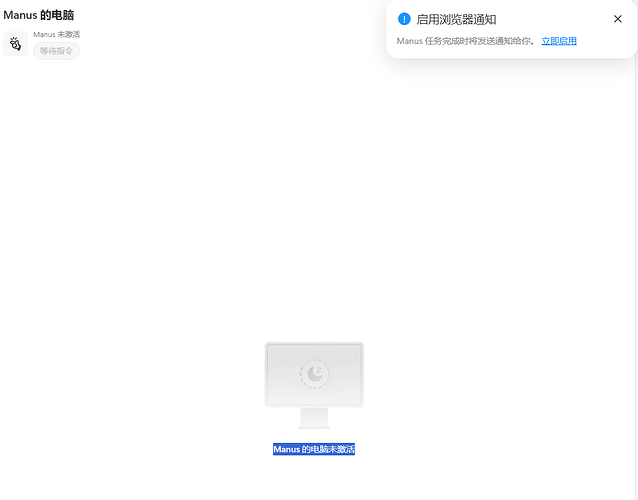Click the 立即启用 link
This screenshot has height=500, width=638.
(x=559, y=41)
